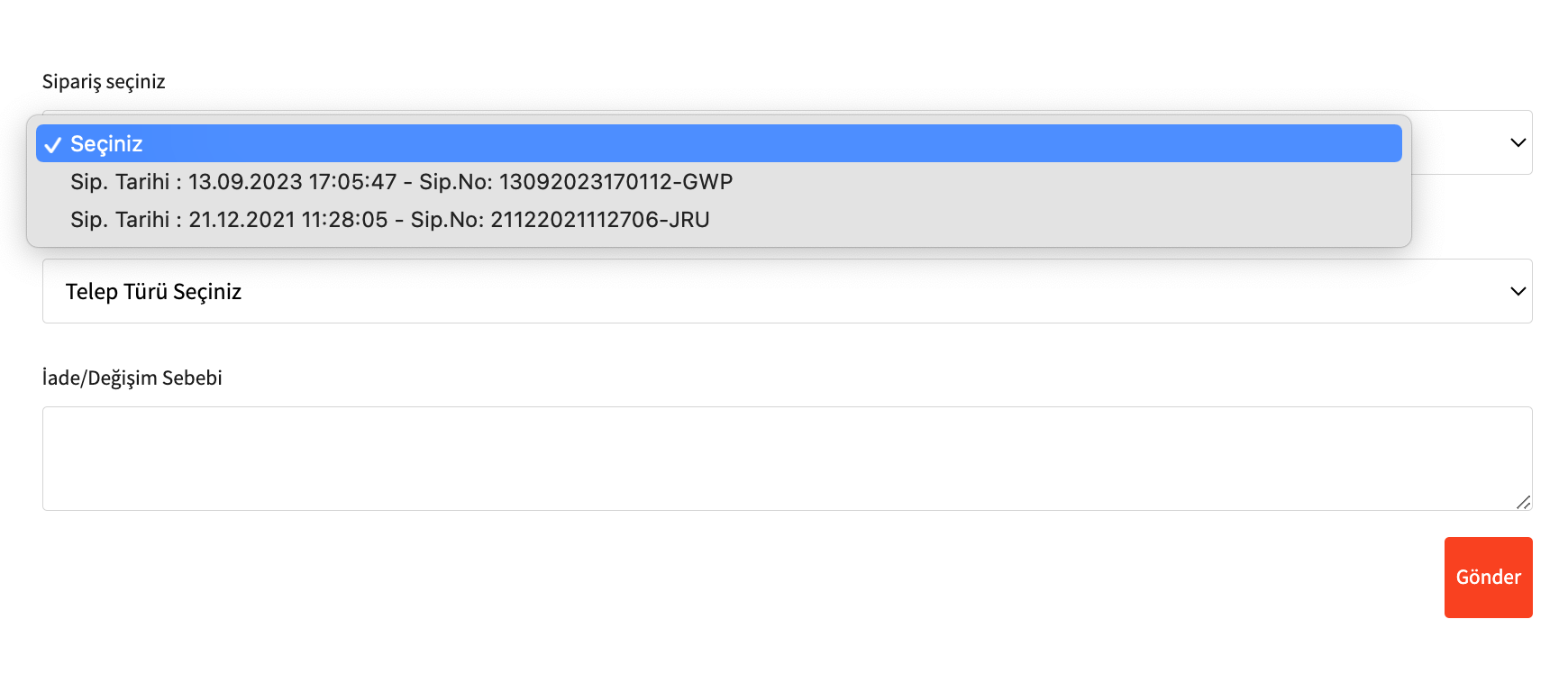The width and height of the screenshot is (1568, 683).
Task: Click the Telep Türü Seçiniz placeholder text
Action: 153,291
